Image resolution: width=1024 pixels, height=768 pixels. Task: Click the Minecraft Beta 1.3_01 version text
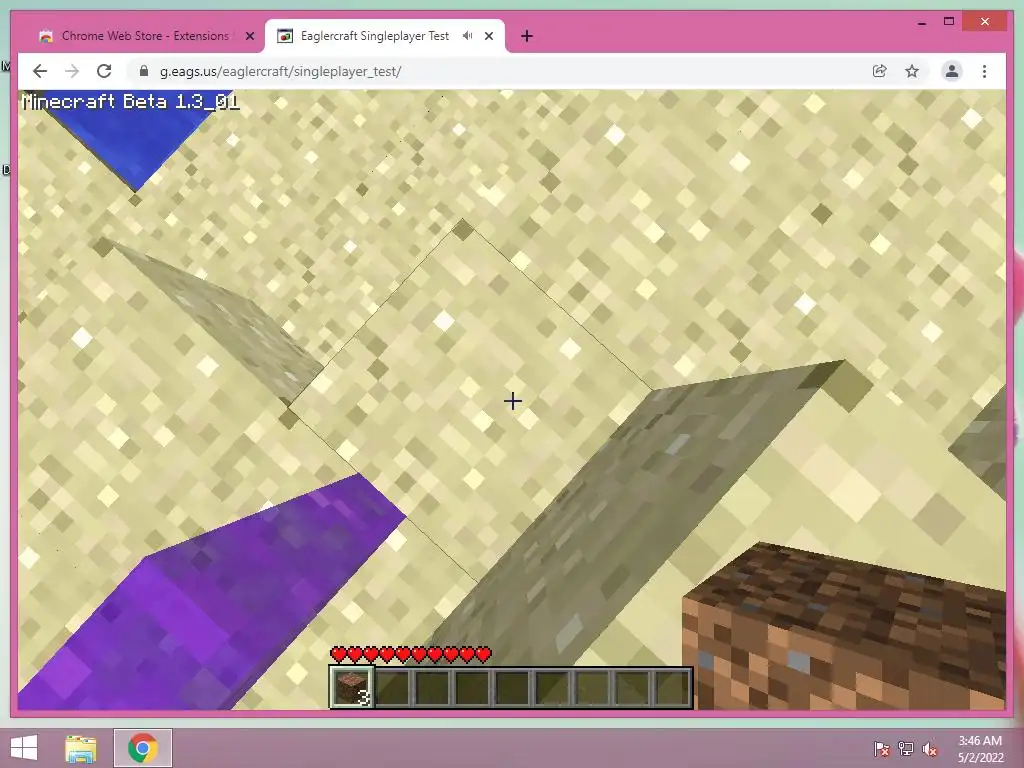tap(131, 102)
